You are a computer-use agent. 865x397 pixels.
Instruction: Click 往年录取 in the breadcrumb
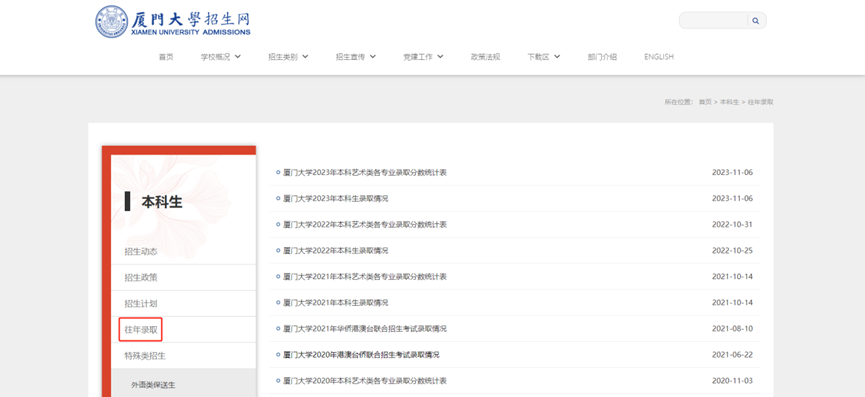pyautogui.click(x=760, y=102)
